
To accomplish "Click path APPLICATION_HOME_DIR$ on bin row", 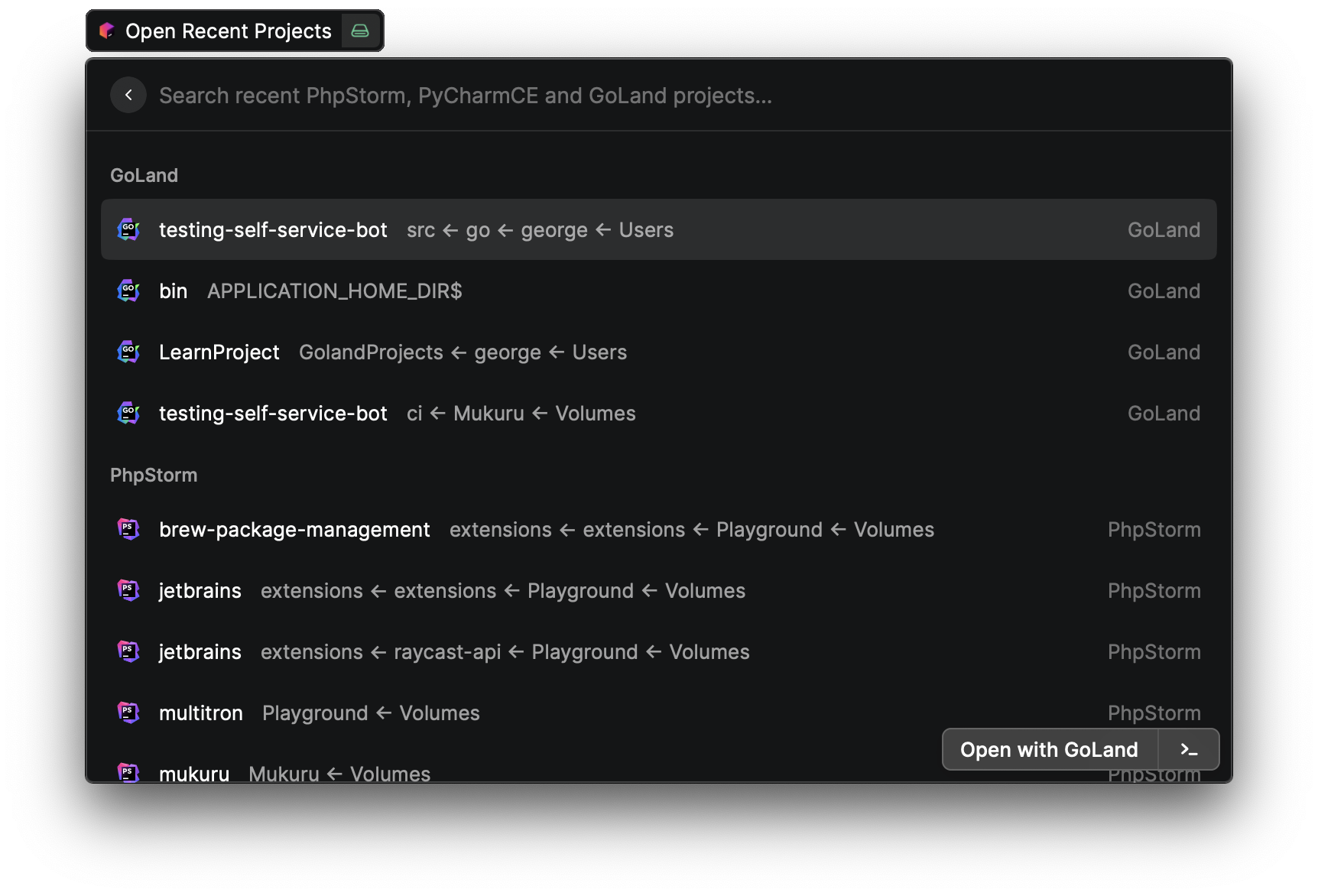I will coord(335,291).
